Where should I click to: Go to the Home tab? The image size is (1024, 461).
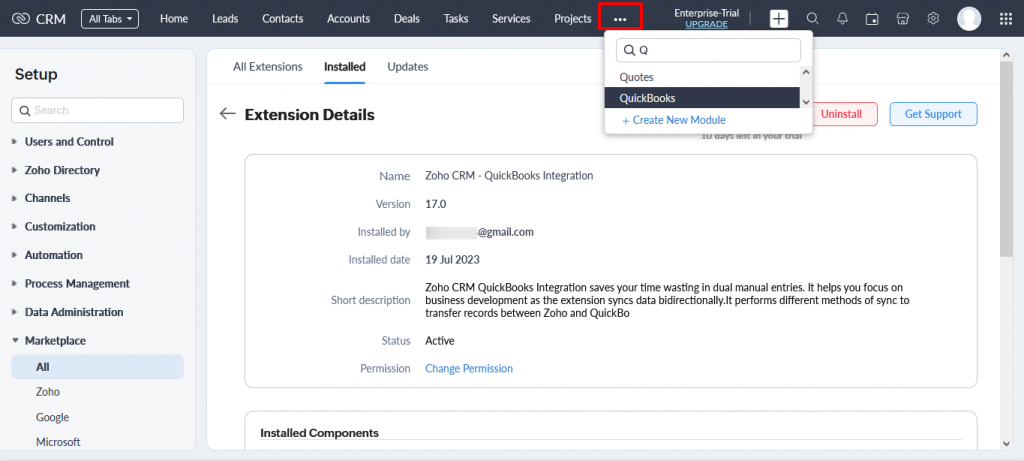click(x=174, y=19)
